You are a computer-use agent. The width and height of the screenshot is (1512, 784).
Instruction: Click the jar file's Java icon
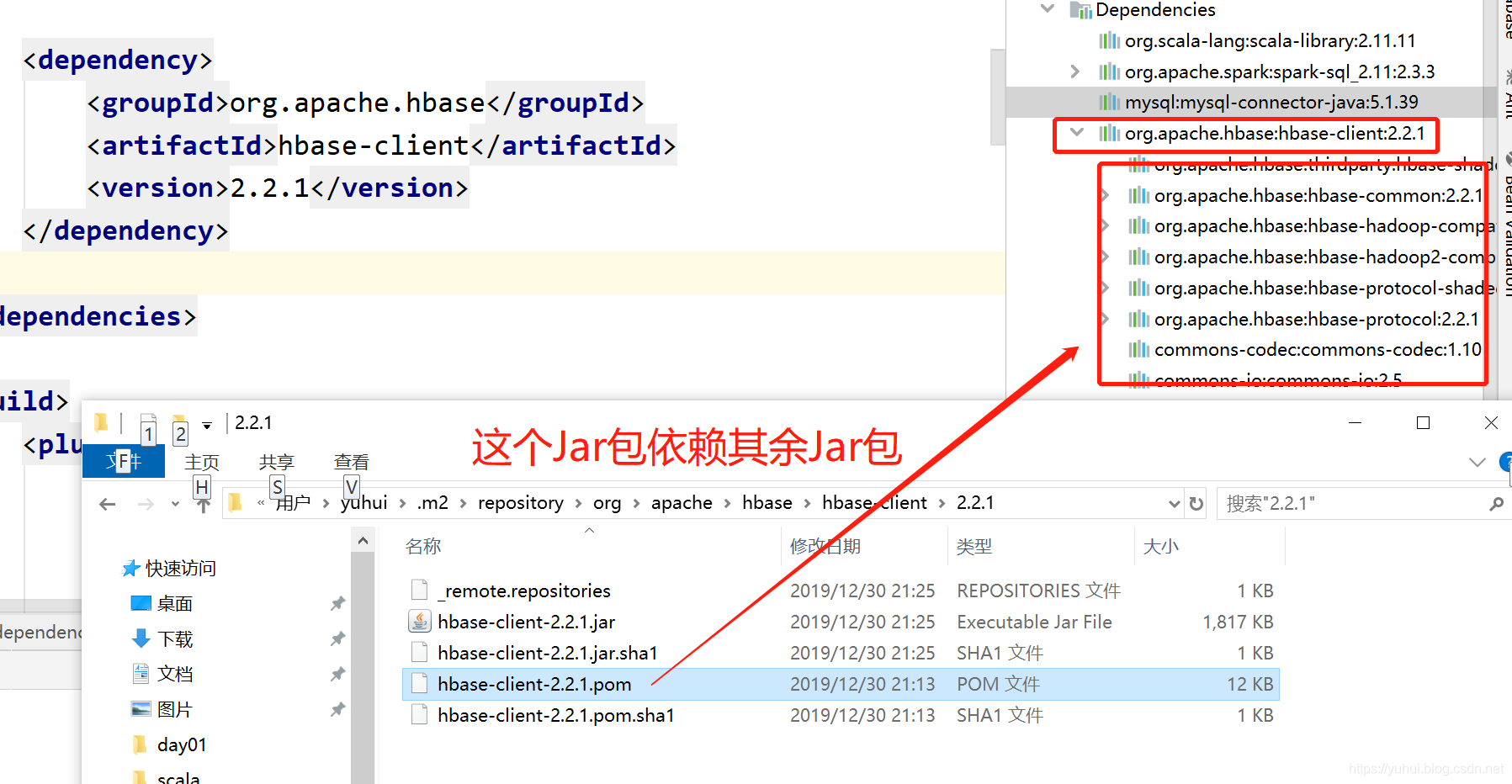[419, 622]
